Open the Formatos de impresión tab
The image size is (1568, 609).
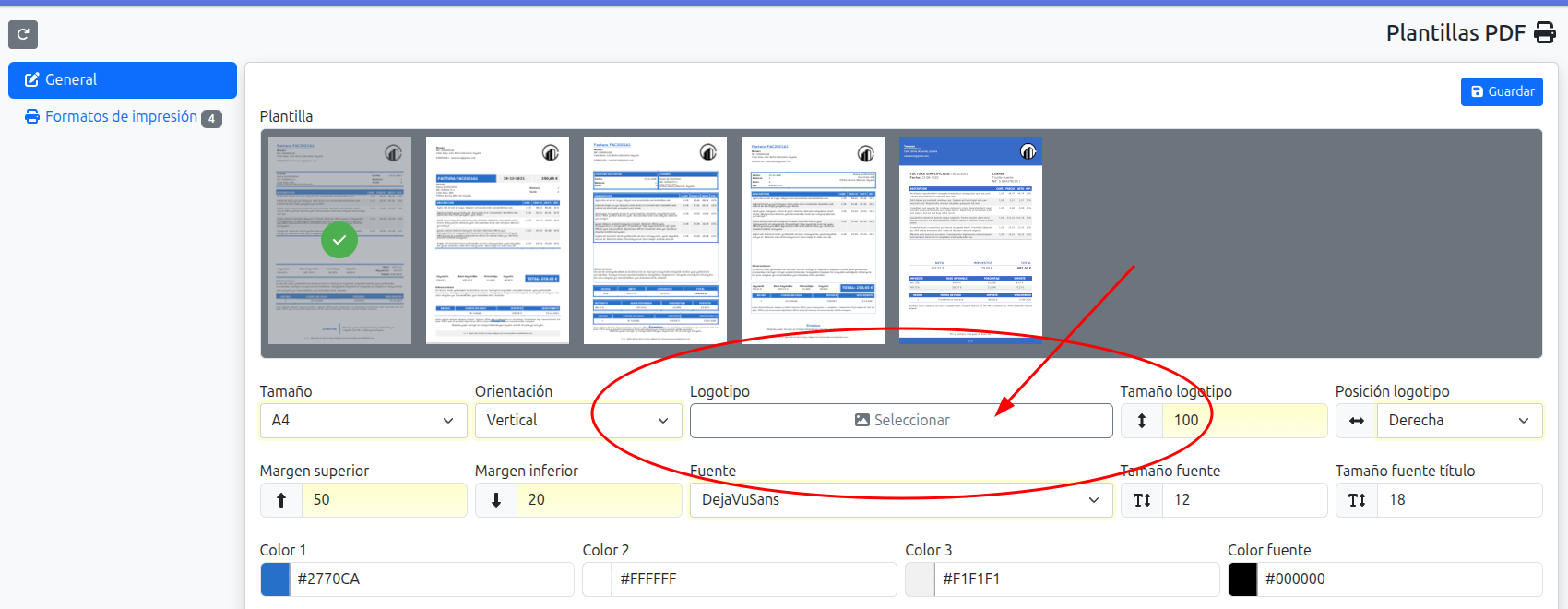(x=121, y=117)
